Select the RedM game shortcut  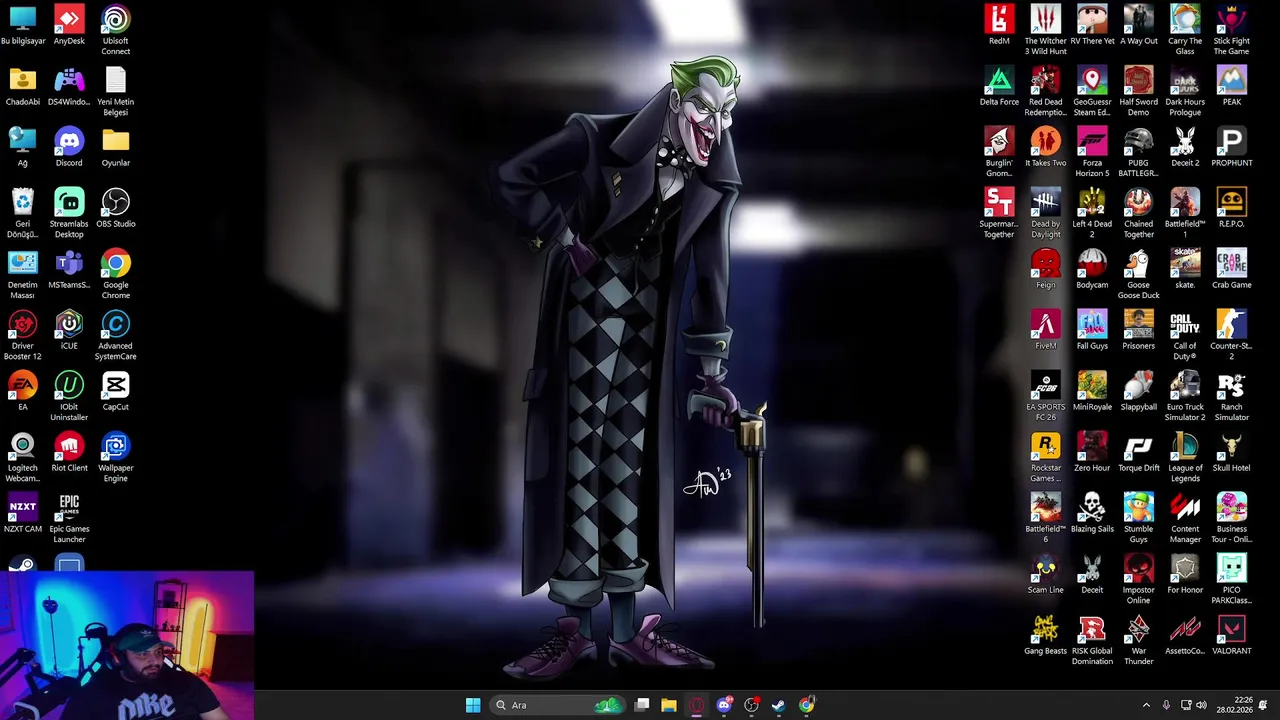999,26
